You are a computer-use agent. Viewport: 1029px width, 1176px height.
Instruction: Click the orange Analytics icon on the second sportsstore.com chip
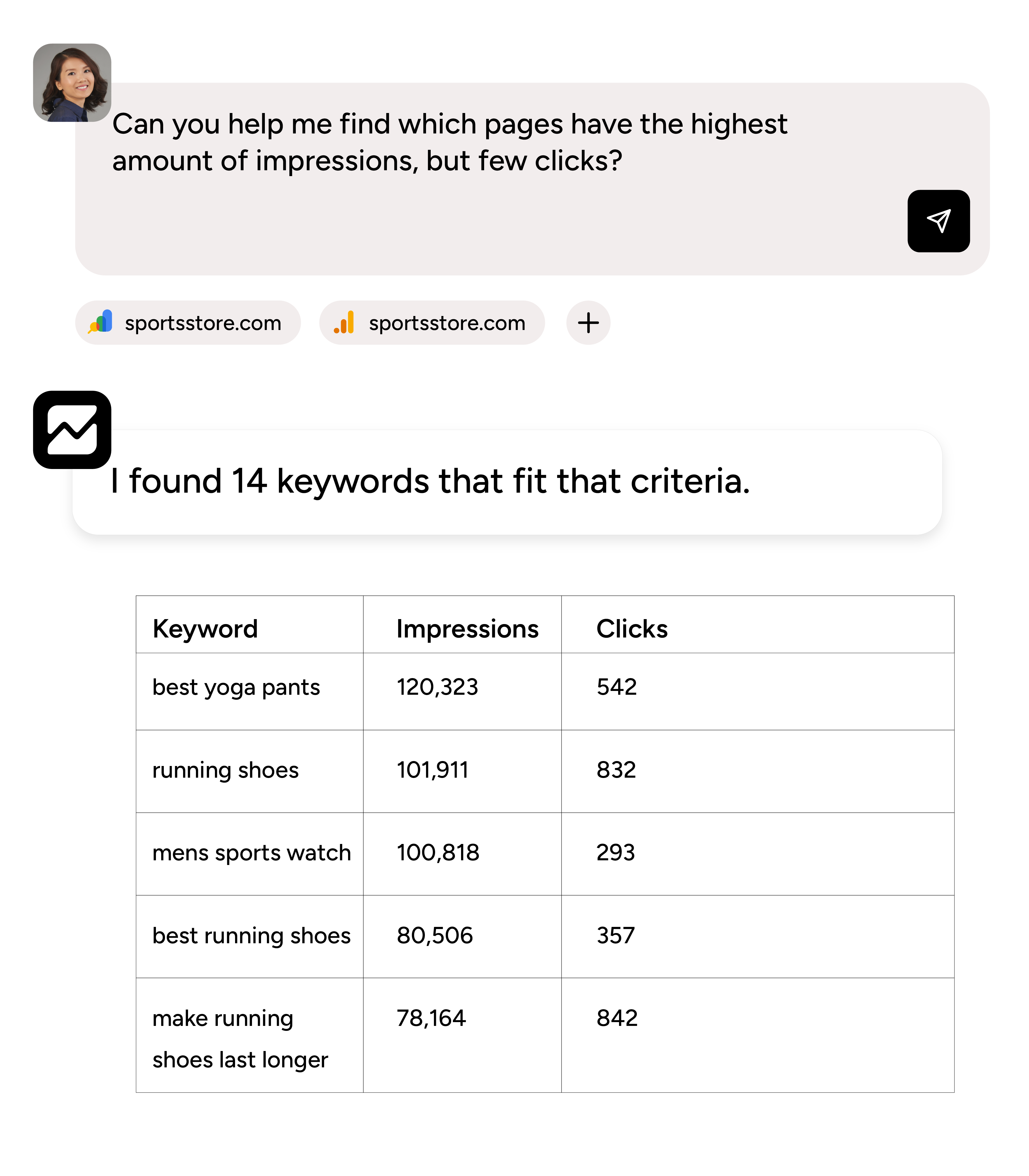(x=345, y=323)
